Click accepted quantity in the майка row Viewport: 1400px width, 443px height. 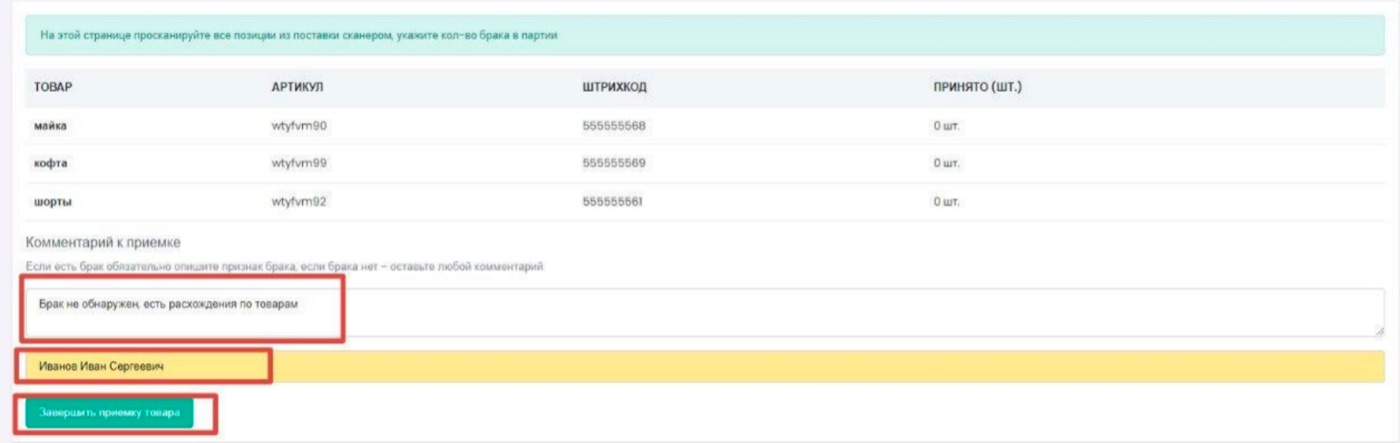[946, 126]
